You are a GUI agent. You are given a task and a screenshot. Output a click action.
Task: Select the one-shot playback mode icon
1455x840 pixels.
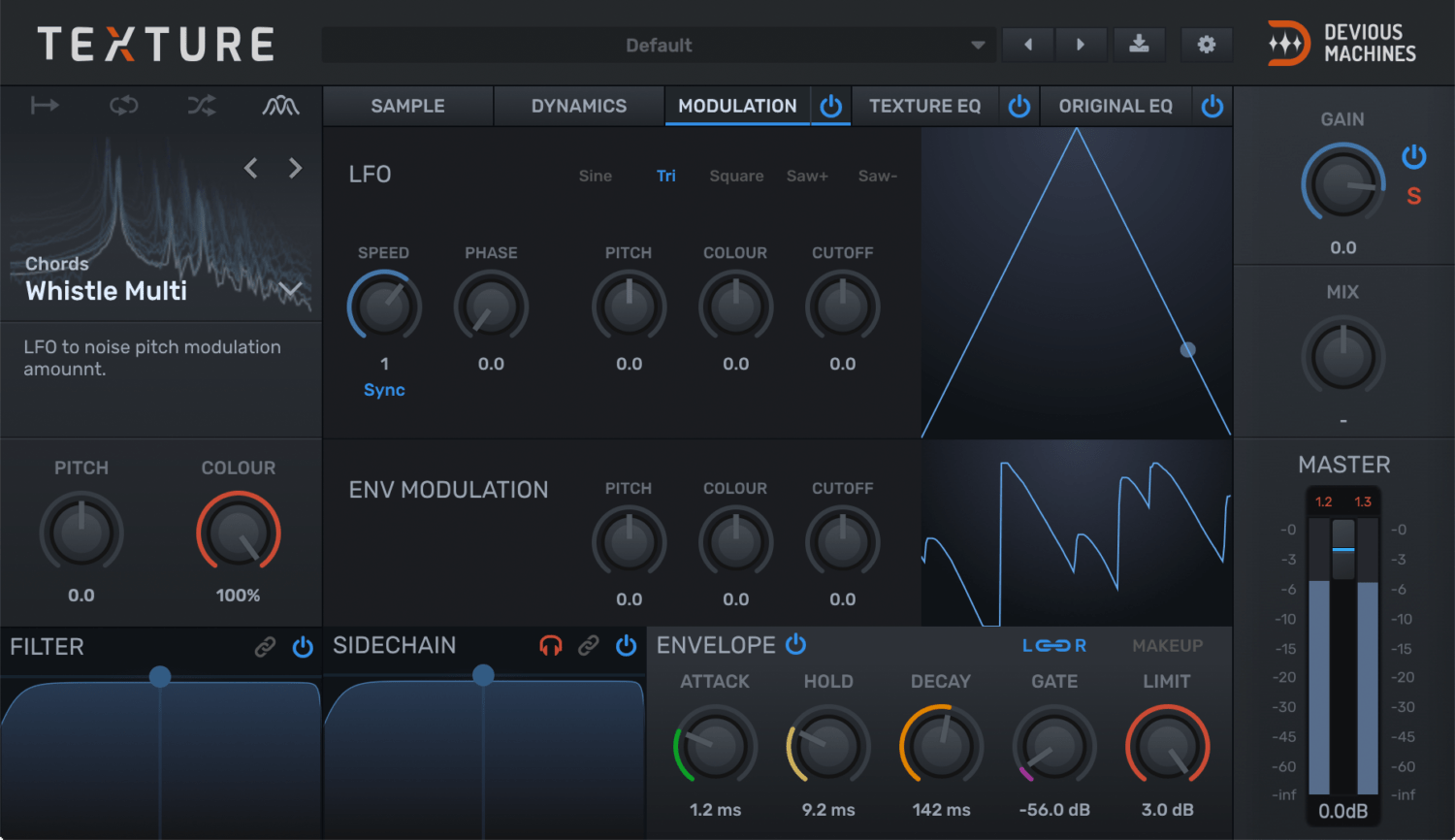point(44,105)
